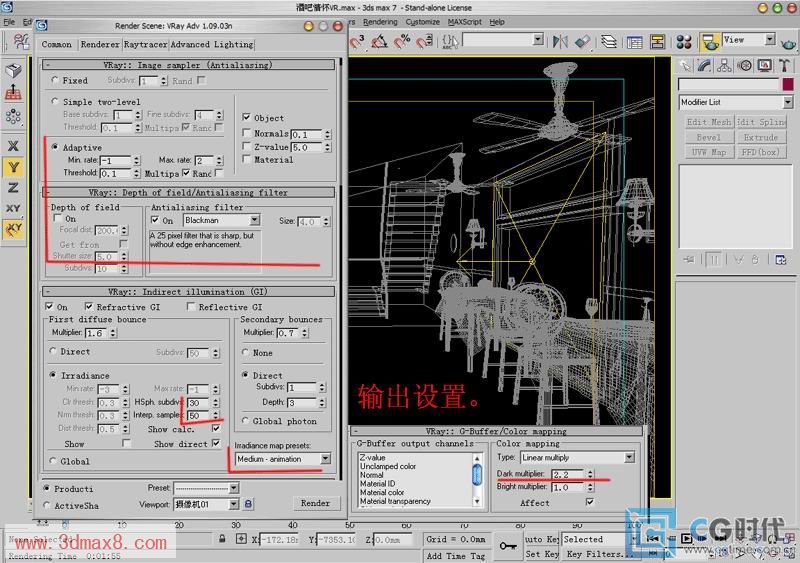Enable the Reflective GI checkbox
The height and width of the screenshot is (563, 800).
click(x=191, y=306)
